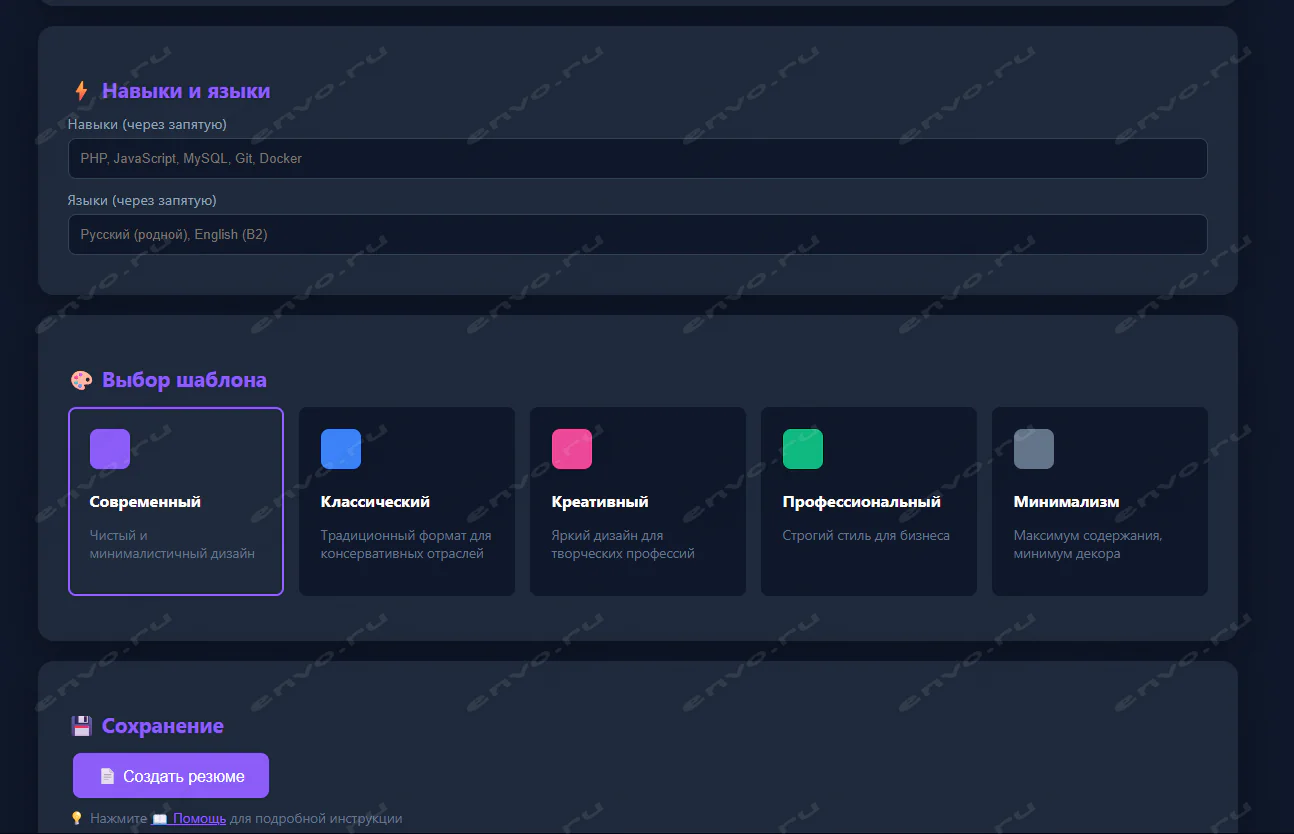
Task: Click the document icon inside Создать резюме button
Action: point(107,776)
